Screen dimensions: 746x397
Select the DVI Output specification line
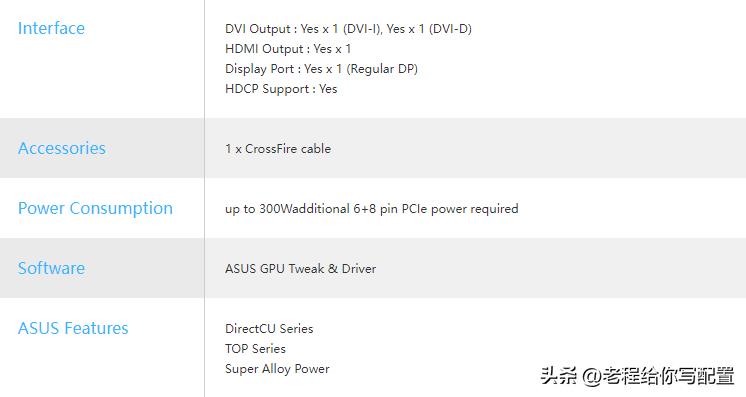click(348, 29)
